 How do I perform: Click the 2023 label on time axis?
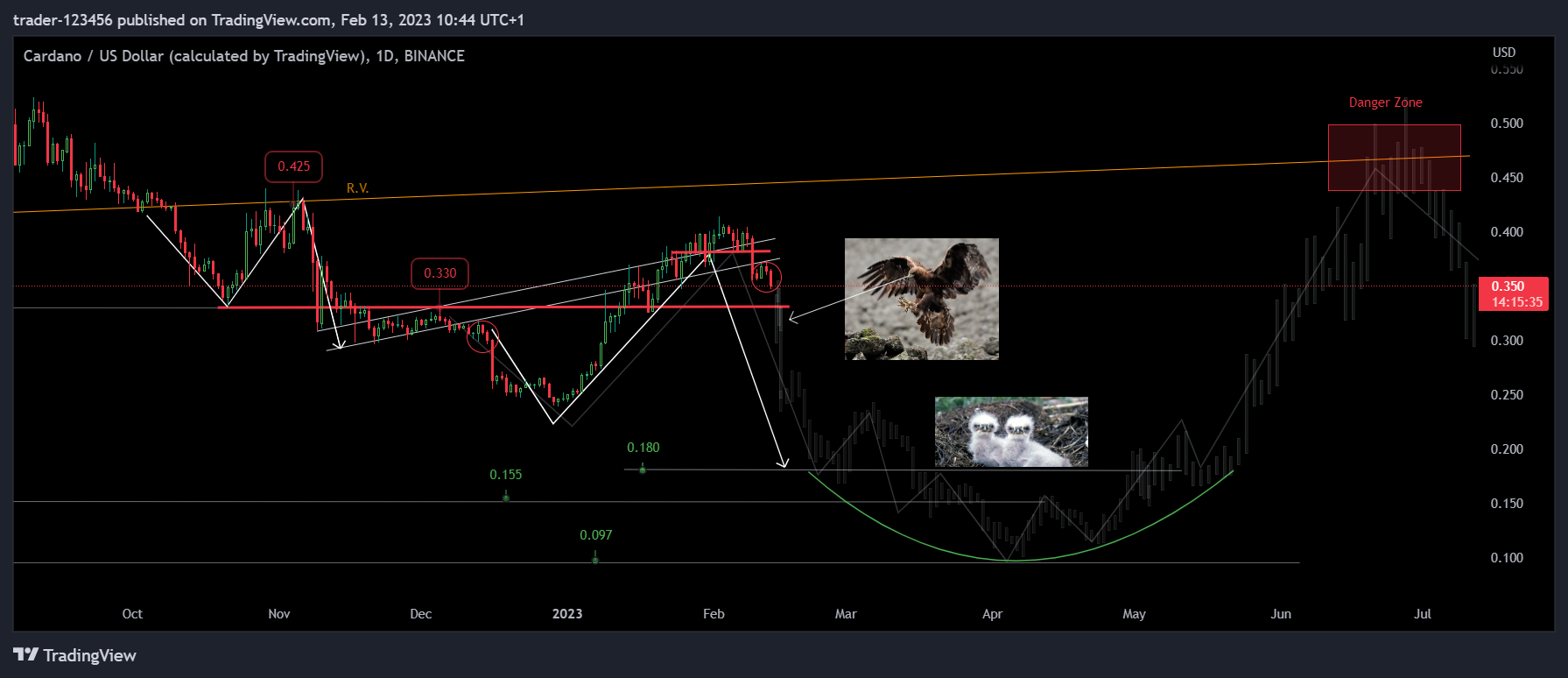point(567,614)
